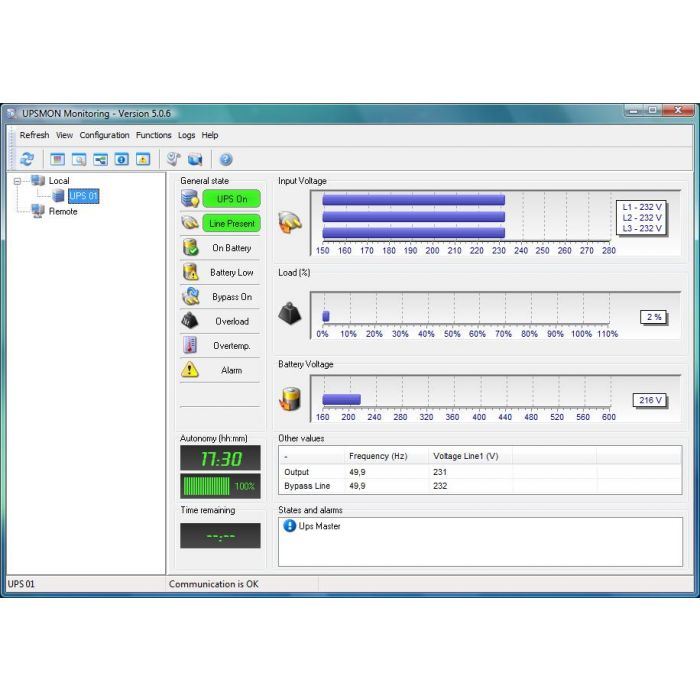Click the On Battery status indicator

(x=231, y=248)
